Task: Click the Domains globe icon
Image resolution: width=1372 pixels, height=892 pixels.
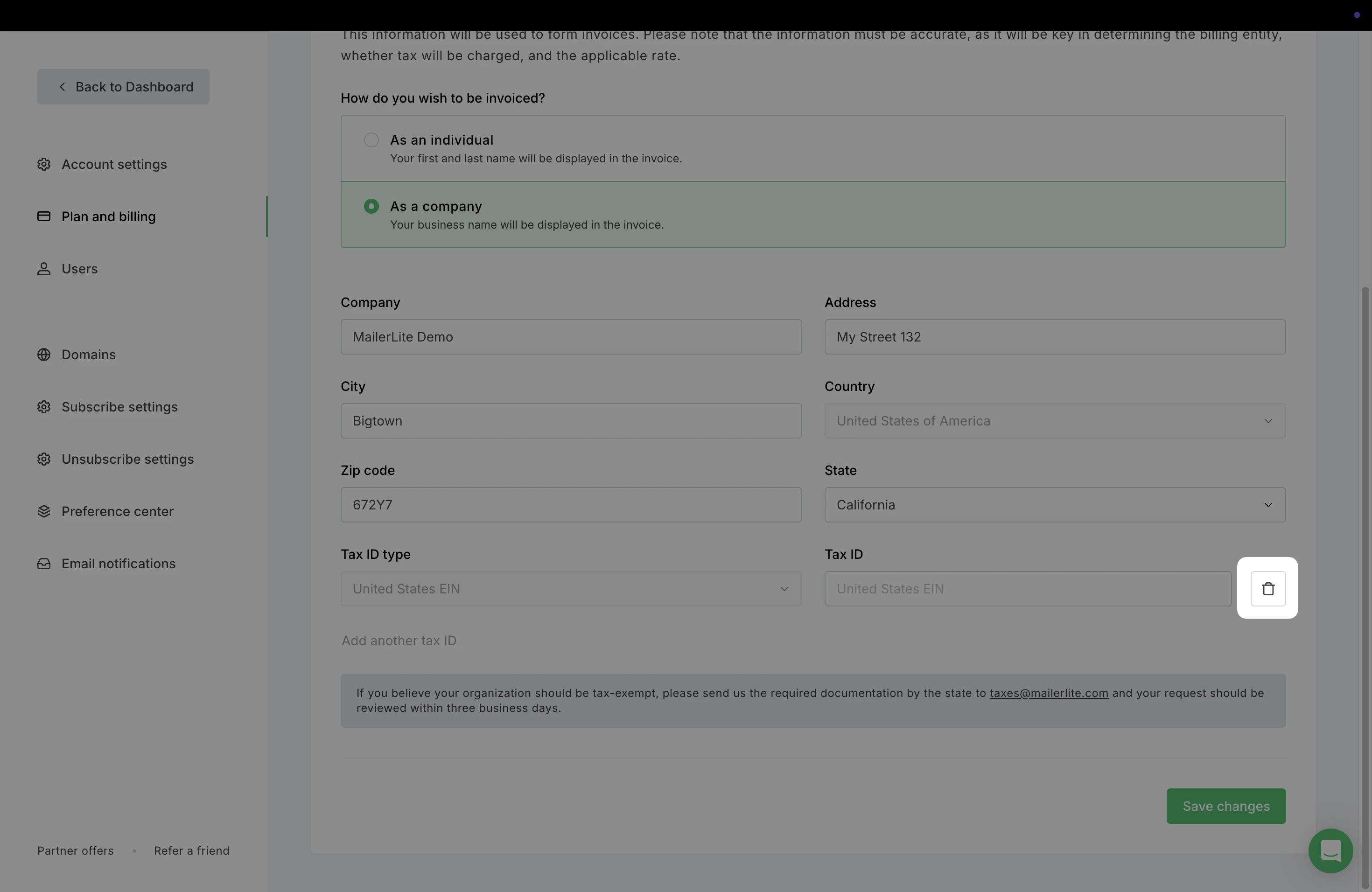Action: pos(44,355)
